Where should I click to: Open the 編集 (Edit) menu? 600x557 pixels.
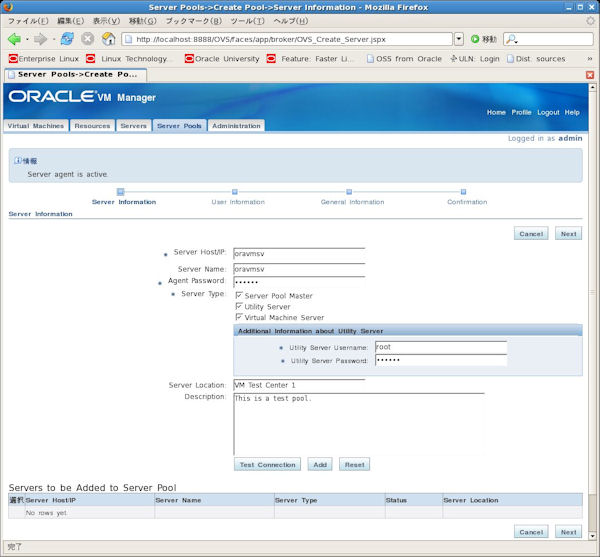(x=70, y=21)
